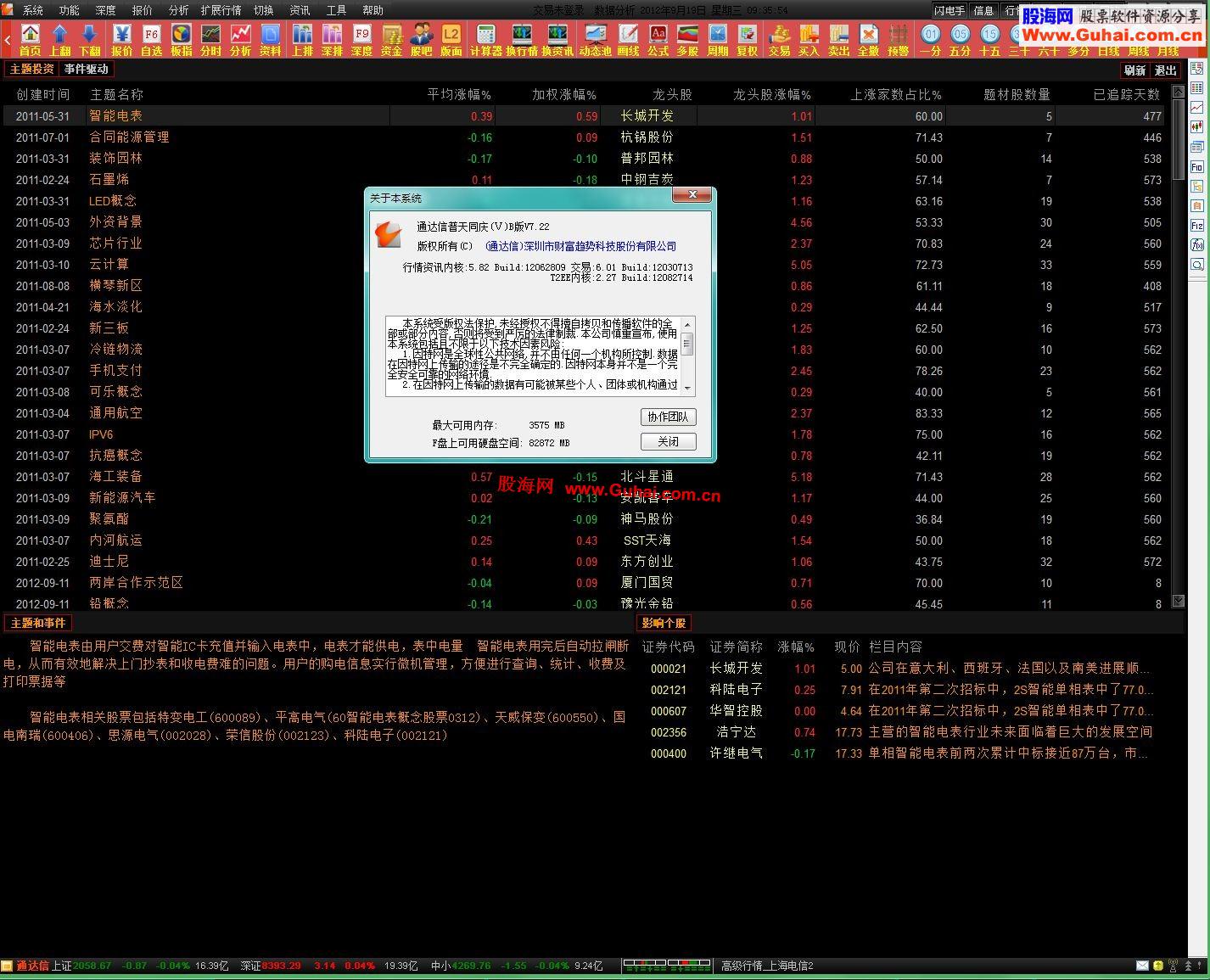The image size is (1210, 980).
Task: Click the theme list scrollbar up arrow
Action: (1178, 91)
